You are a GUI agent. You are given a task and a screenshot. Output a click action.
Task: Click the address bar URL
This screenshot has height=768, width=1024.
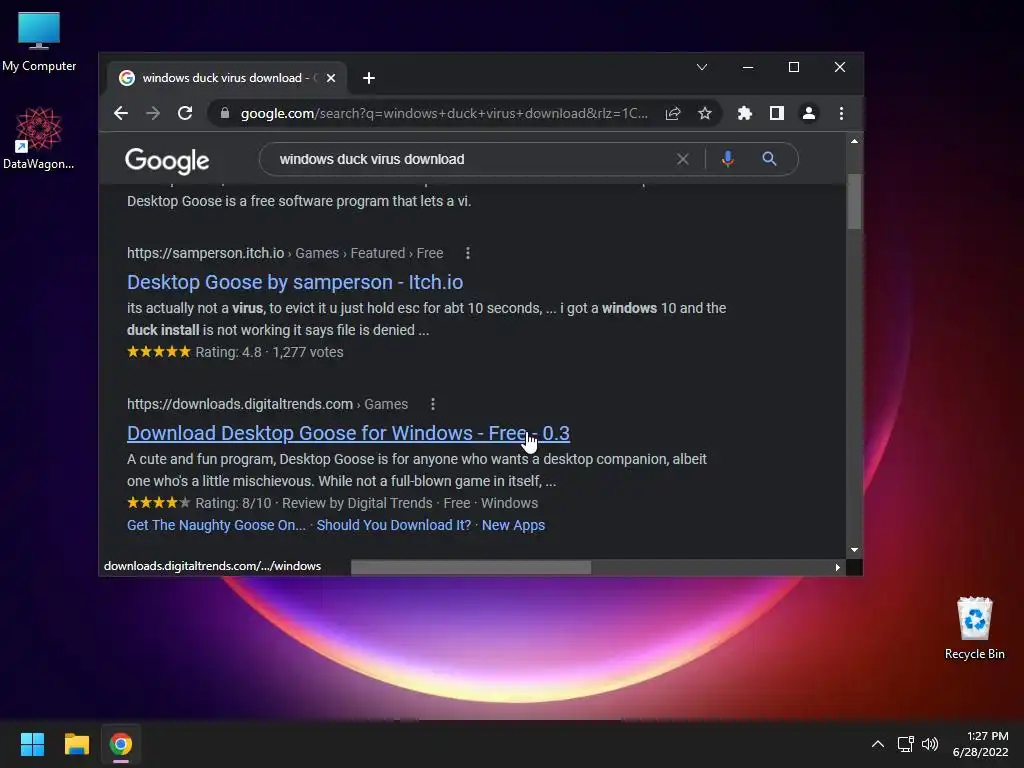(x=444, y=114)
